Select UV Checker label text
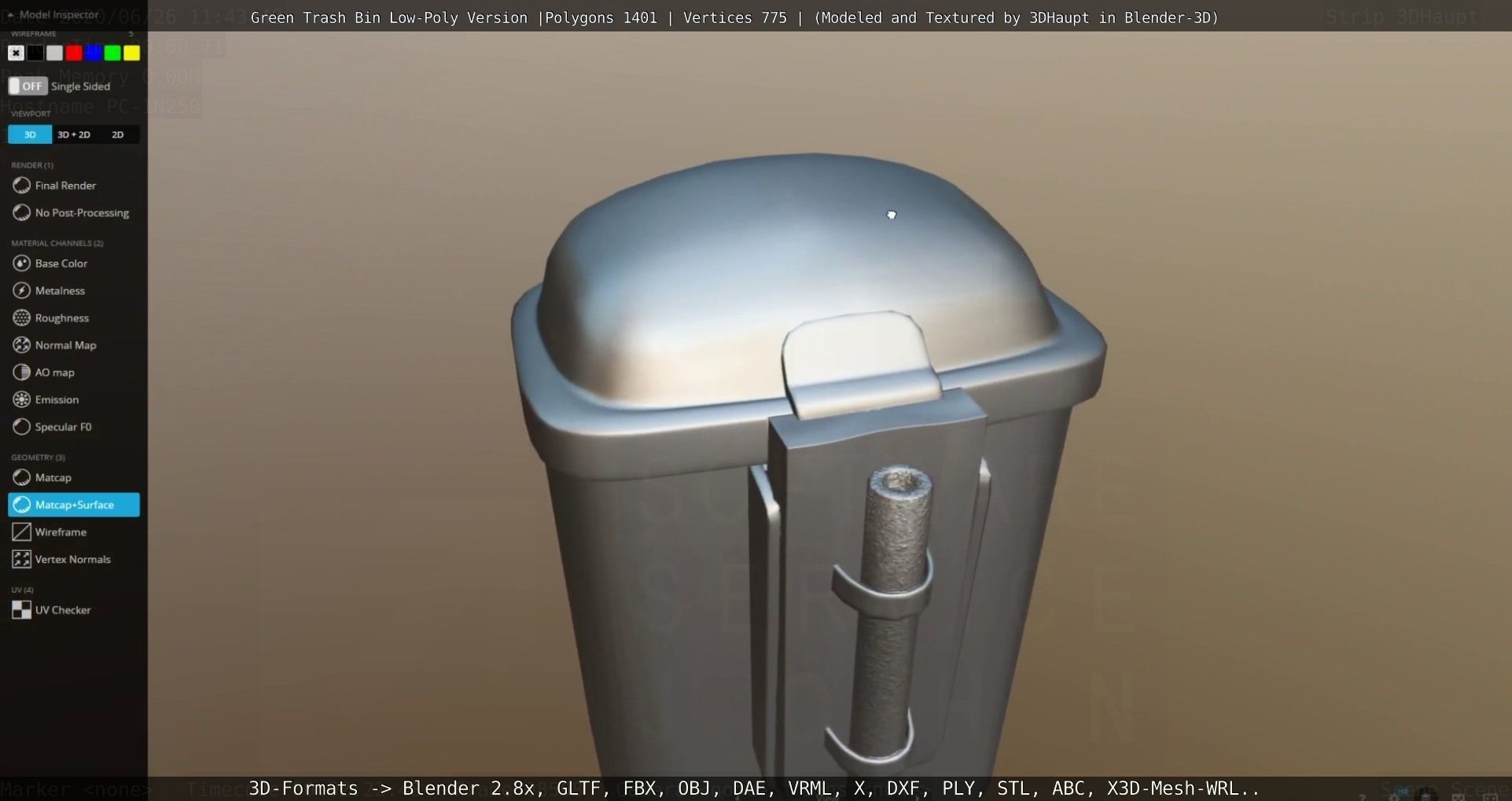The image size is (1512, 801). pyautogui.click(x=63, y=610)
